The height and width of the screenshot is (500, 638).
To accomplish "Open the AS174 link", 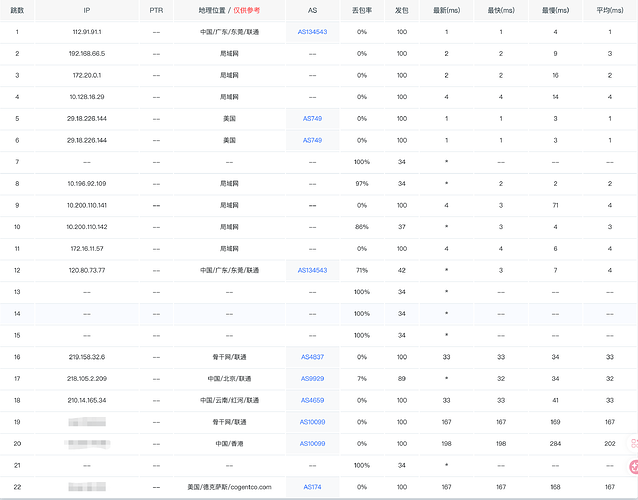I will tap(312, 487).
